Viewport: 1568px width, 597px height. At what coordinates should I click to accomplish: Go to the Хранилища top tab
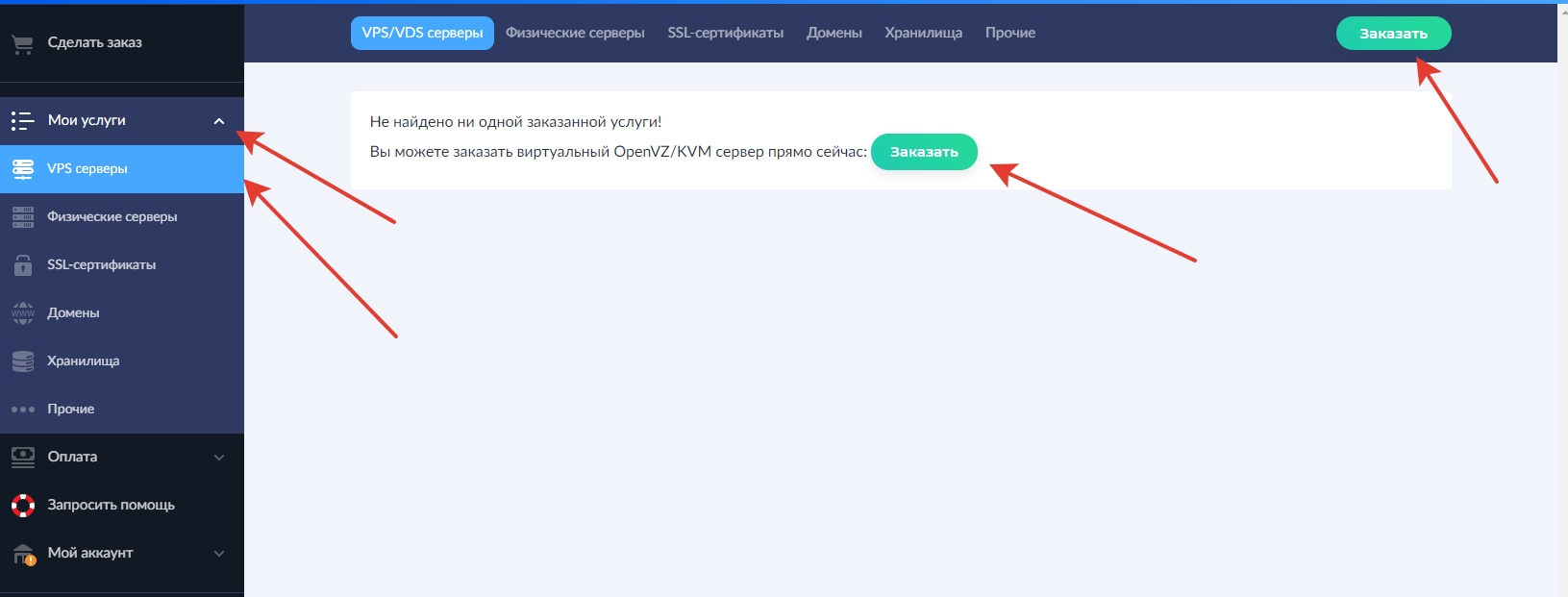point(923,33)
